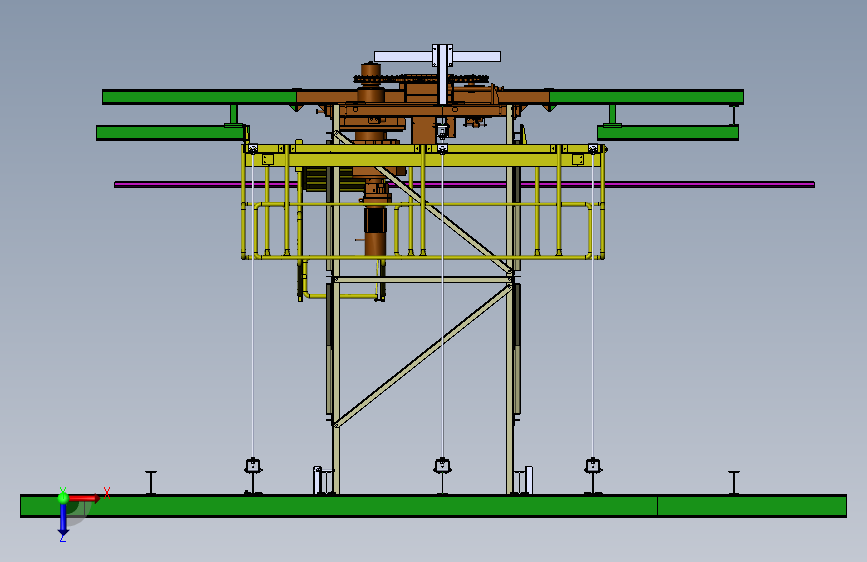The height and width of the screenshot is (562, 867).
Task: Select the far-left small post on base beam
Action: pos(151,482)
